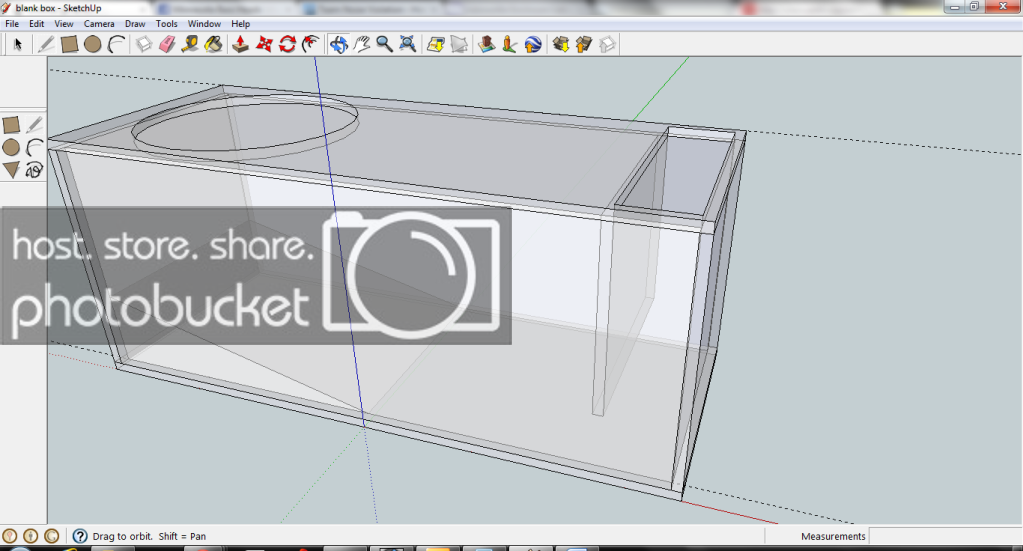Open the Photo Textures tool
The height and width of the screenshot is (551, 1023).
tap(510, 44)
